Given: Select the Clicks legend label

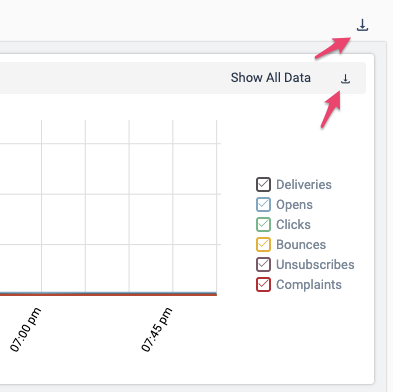Looking at the screenshot, I should pyautogui.click(x=293, y=224).
